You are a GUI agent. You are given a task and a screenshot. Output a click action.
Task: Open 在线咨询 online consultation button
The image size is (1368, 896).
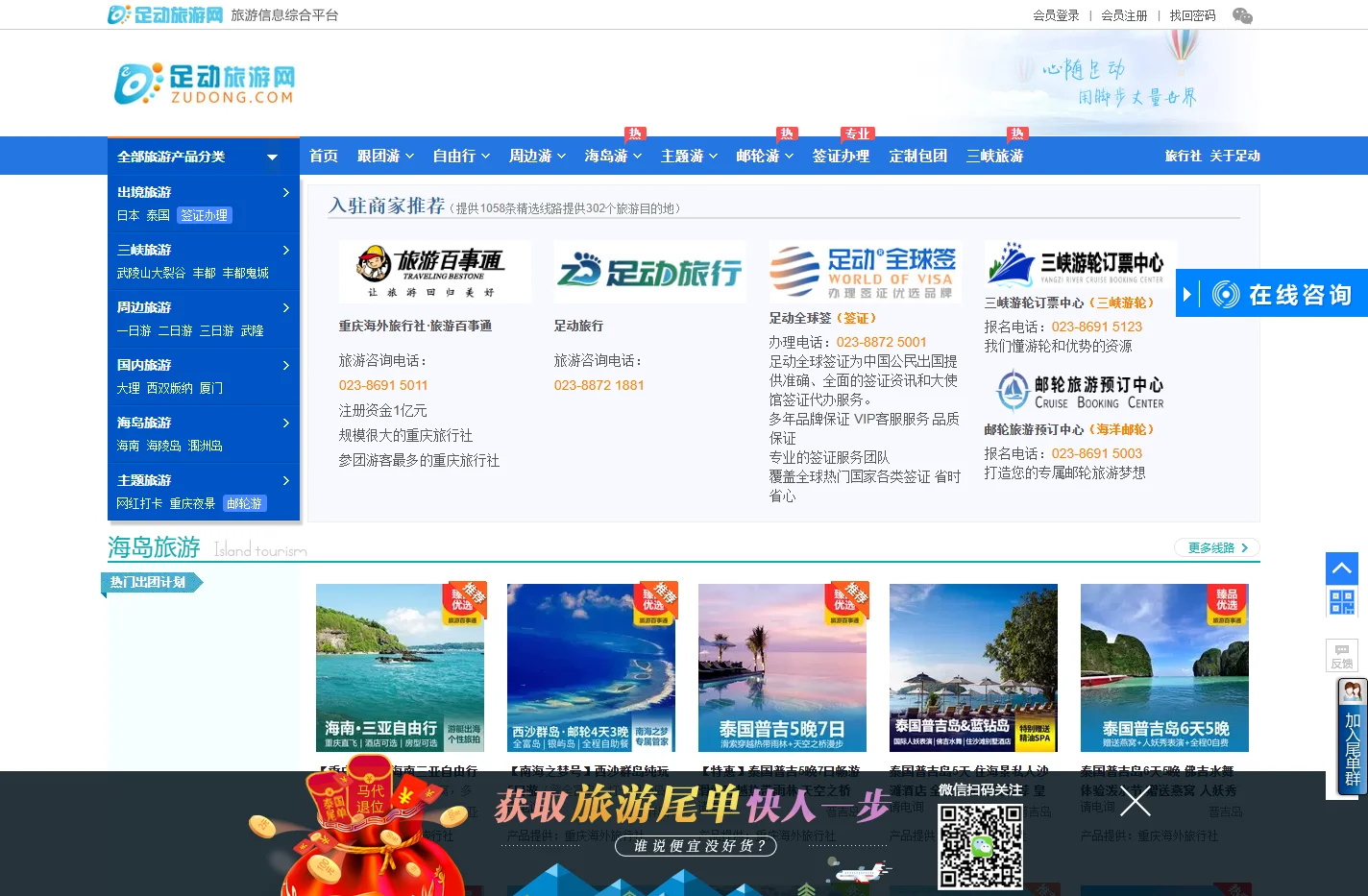click(1272, 294)
